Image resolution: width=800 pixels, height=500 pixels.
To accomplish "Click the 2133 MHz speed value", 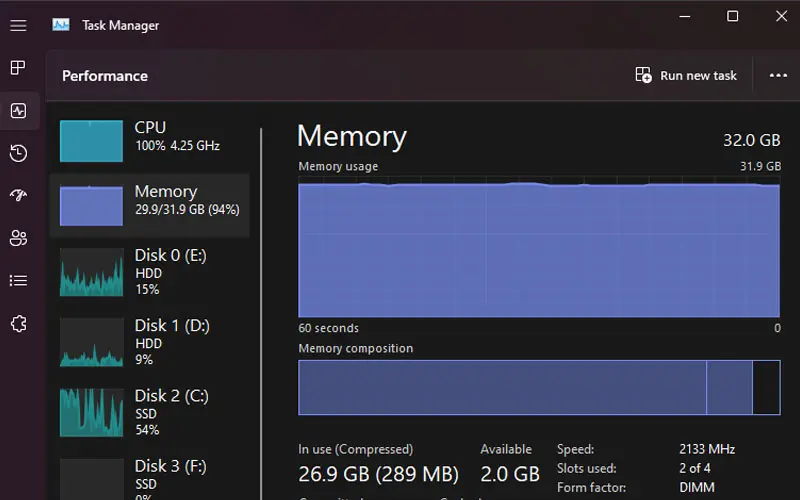I will [x=707, y=449].
